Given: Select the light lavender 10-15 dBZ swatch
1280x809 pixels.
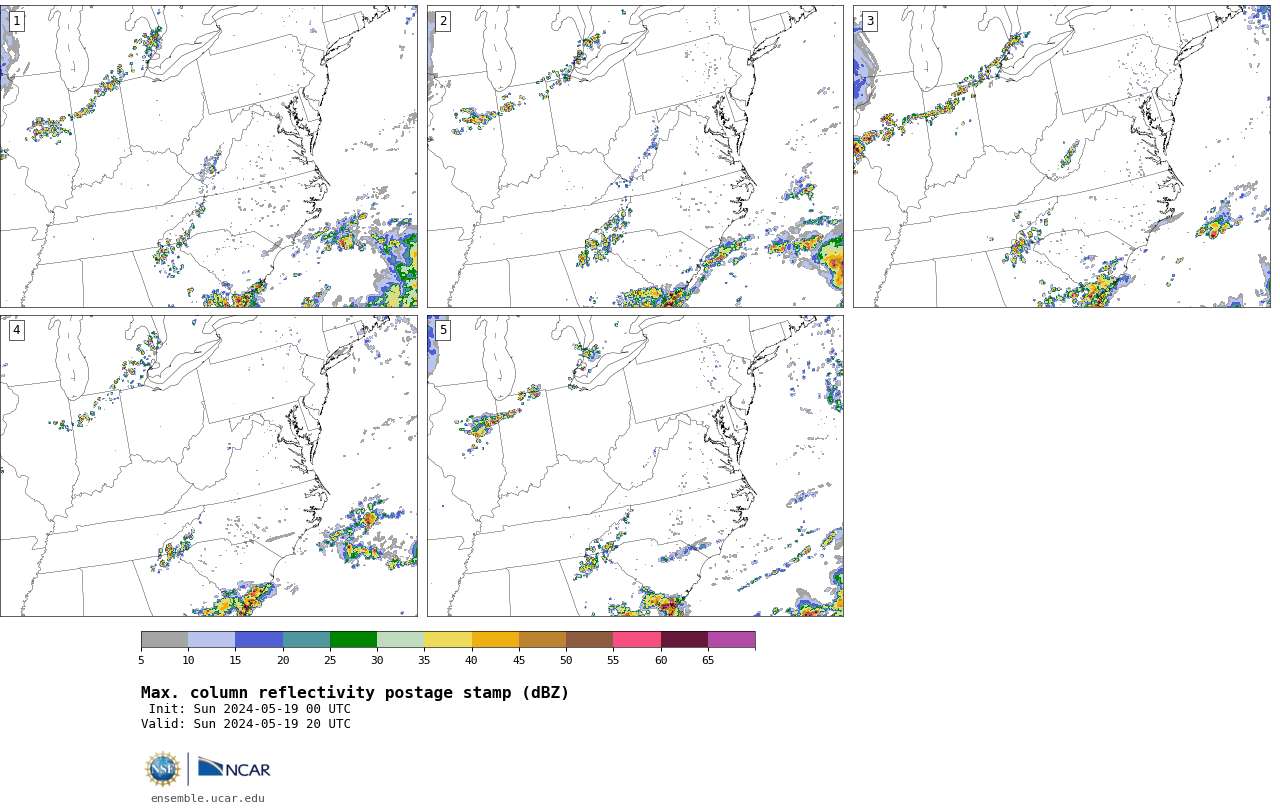Looking at the screenshot, I should click(212, 640).
